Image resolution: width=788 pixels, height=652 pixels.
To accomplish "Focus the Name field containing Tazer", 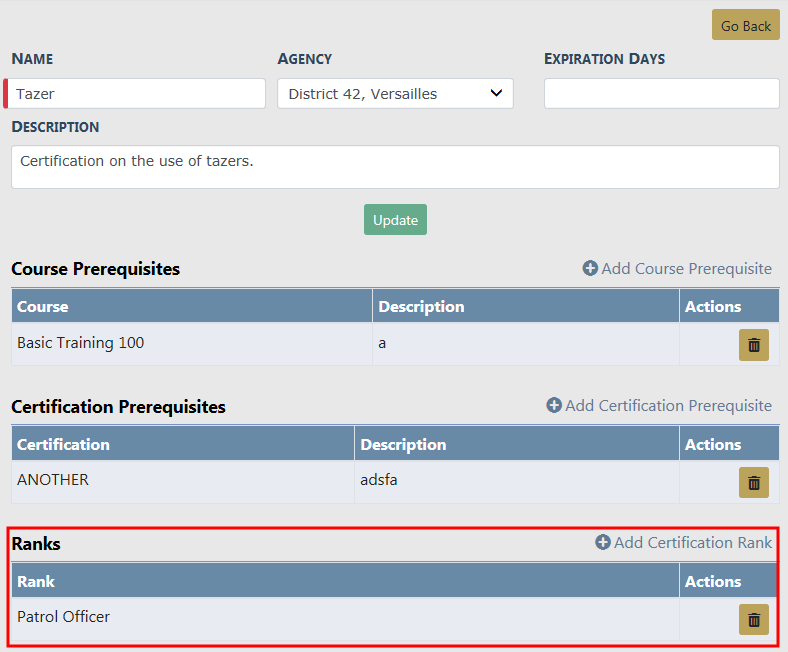I will (x=138, y=94).
